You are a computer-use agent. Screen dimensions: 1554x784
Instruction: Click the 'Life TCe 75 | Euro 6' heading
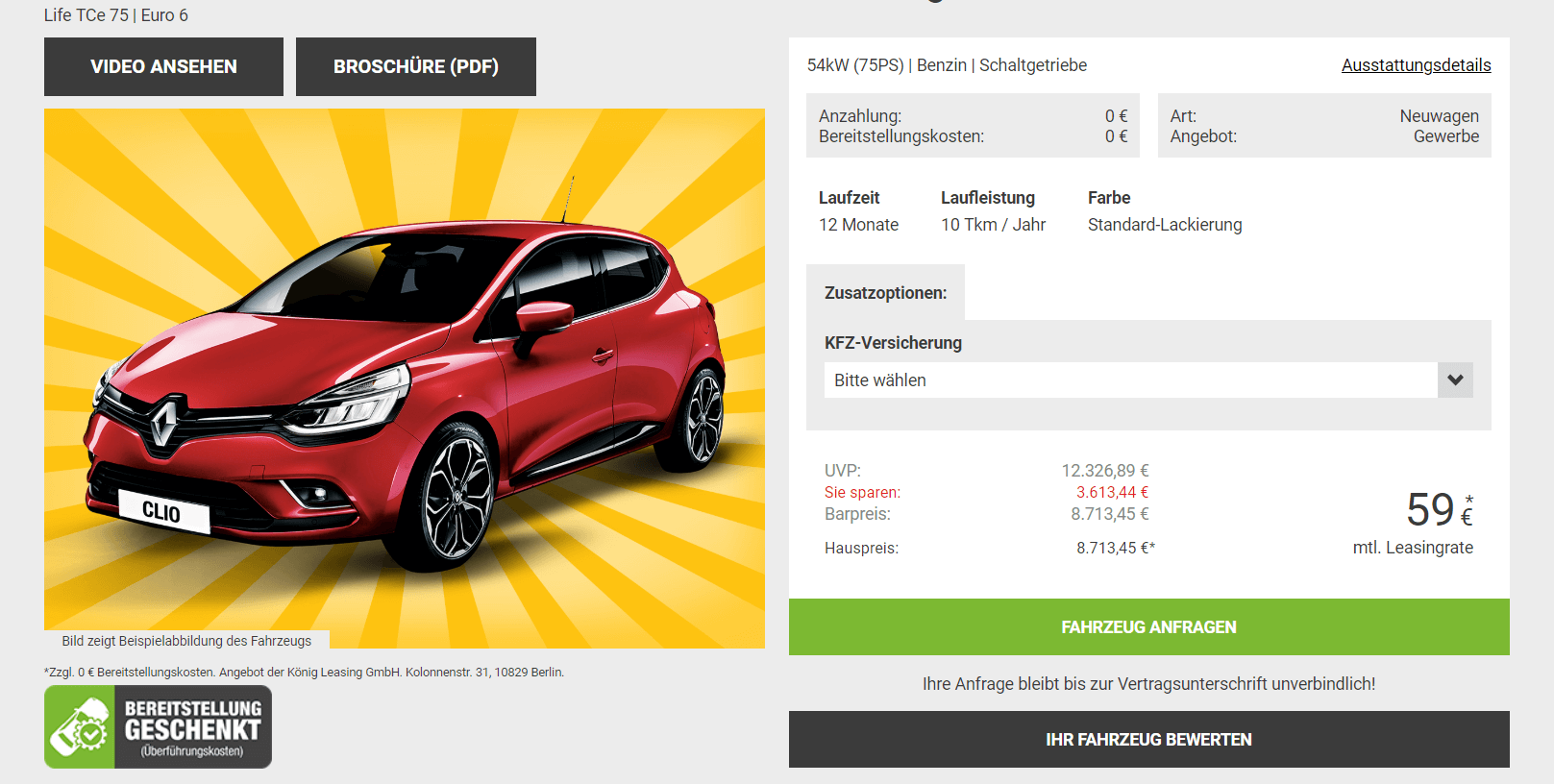pyautogui.click(x=116, y=15)
